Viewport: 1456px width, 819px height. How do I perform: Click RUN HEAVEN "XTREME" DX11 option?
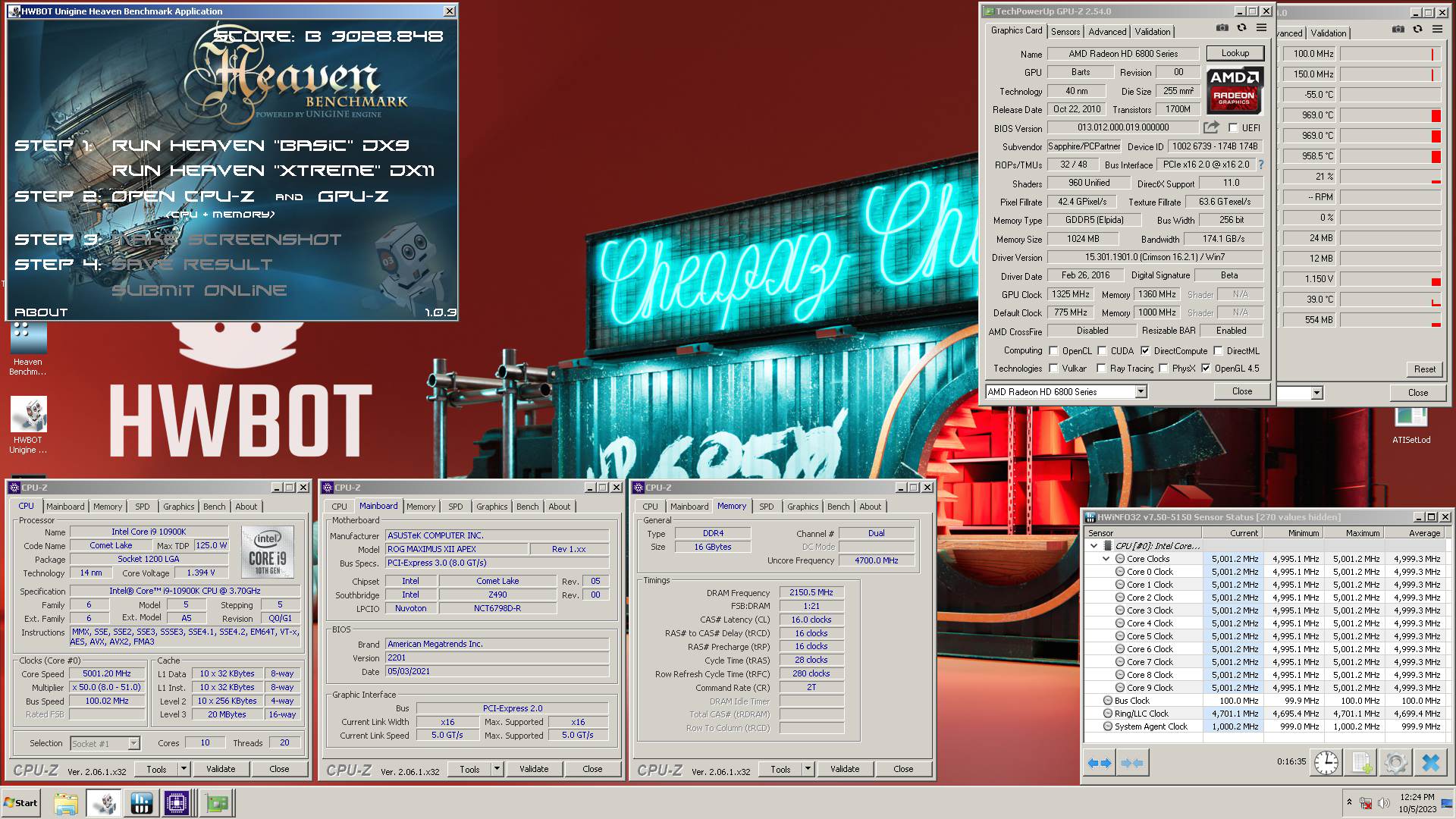tap(273, 171)
